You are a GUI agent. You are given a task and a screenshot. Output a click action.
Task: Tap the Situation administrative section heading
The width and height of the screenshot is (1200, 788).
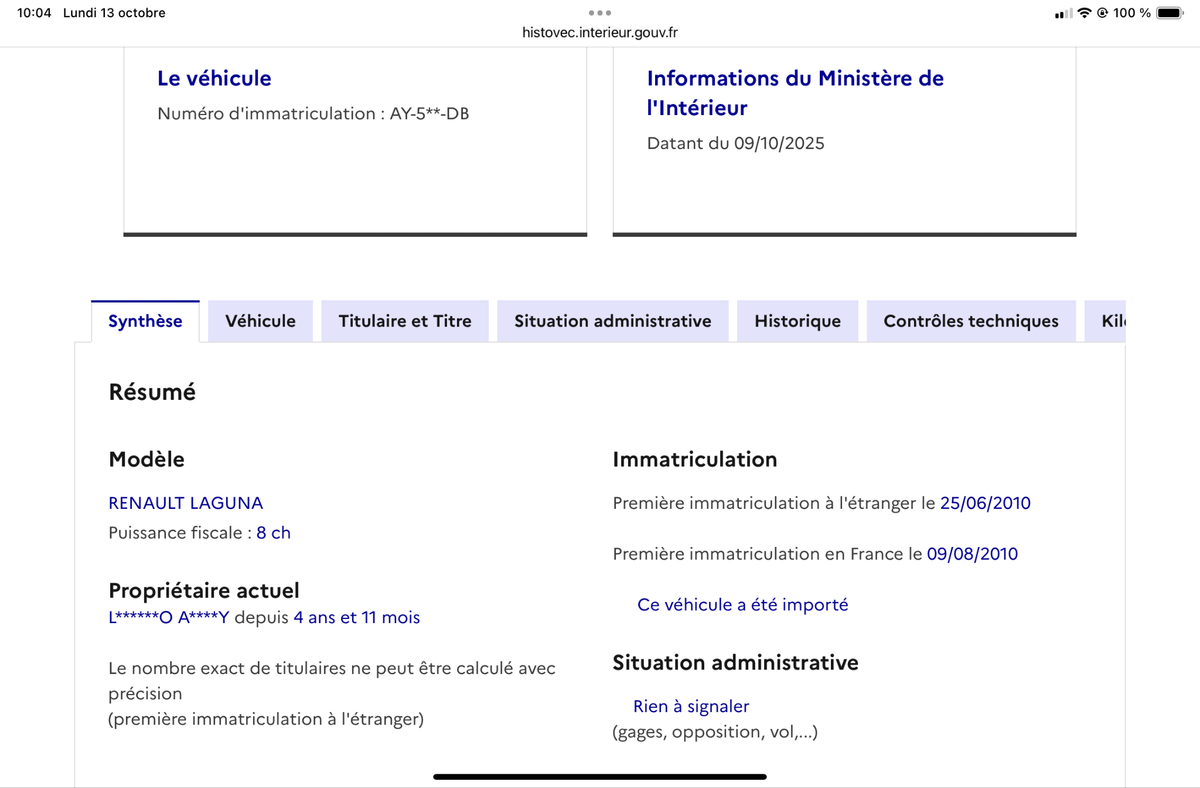[x=735, y=662]
